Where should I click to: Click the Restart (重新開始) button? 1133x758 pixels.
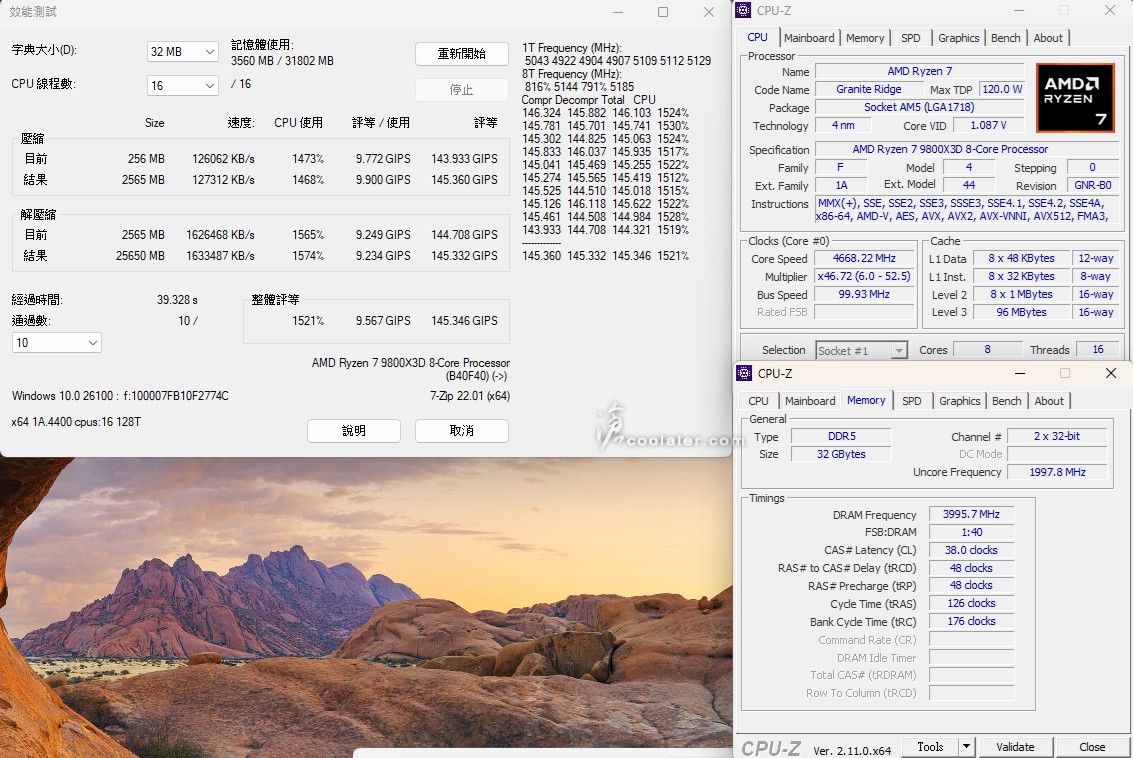462,53
